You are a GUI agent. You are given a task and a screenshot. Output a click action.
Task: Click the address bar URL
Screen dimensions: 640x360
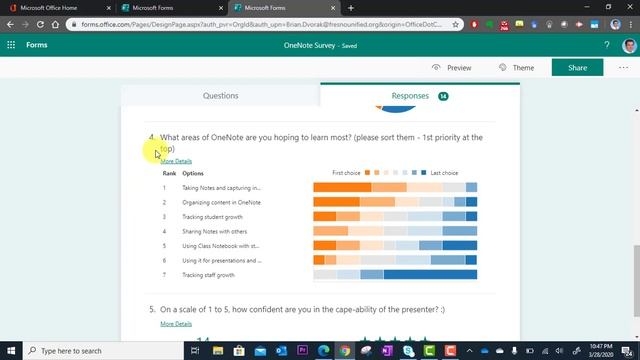tap(261, 24)
